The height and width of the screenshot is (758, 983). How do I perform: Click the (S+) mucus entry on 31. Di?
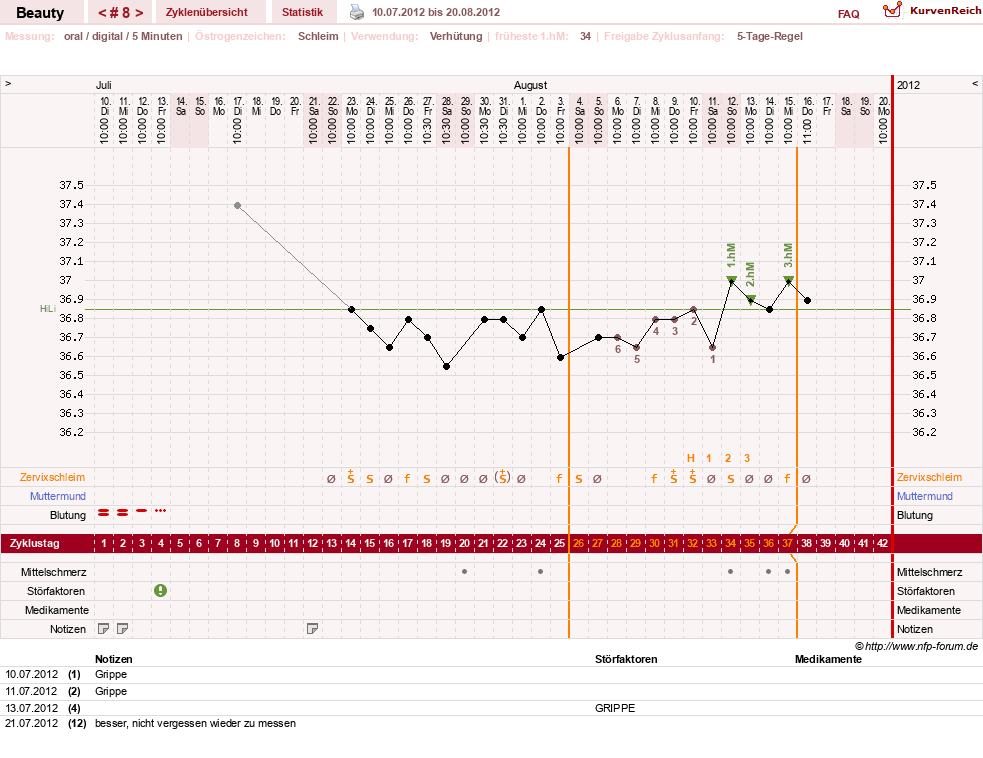pyautogui.click(x=502, y=476)
